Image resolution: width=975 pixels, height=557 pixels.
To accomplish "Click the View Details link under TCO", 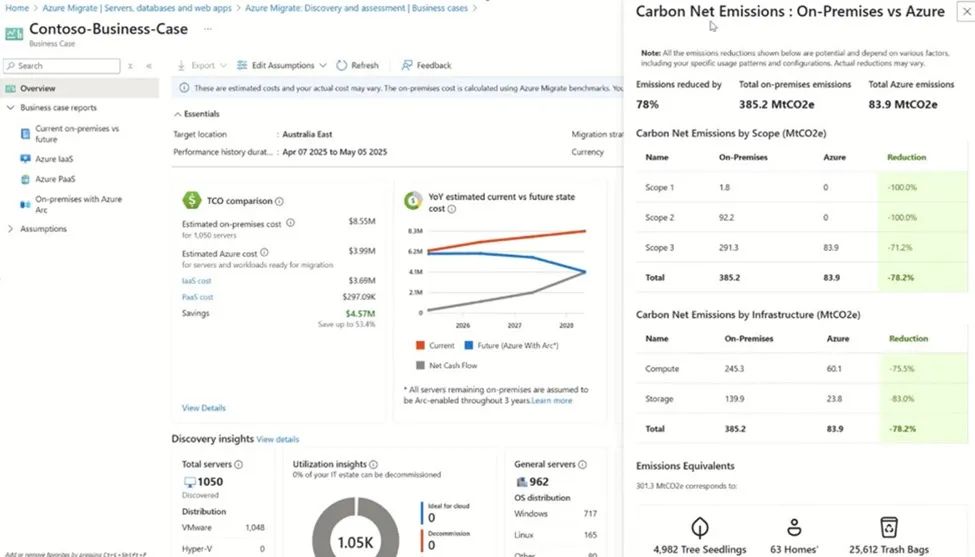I will pyautogui.click(x=203, y=408).
